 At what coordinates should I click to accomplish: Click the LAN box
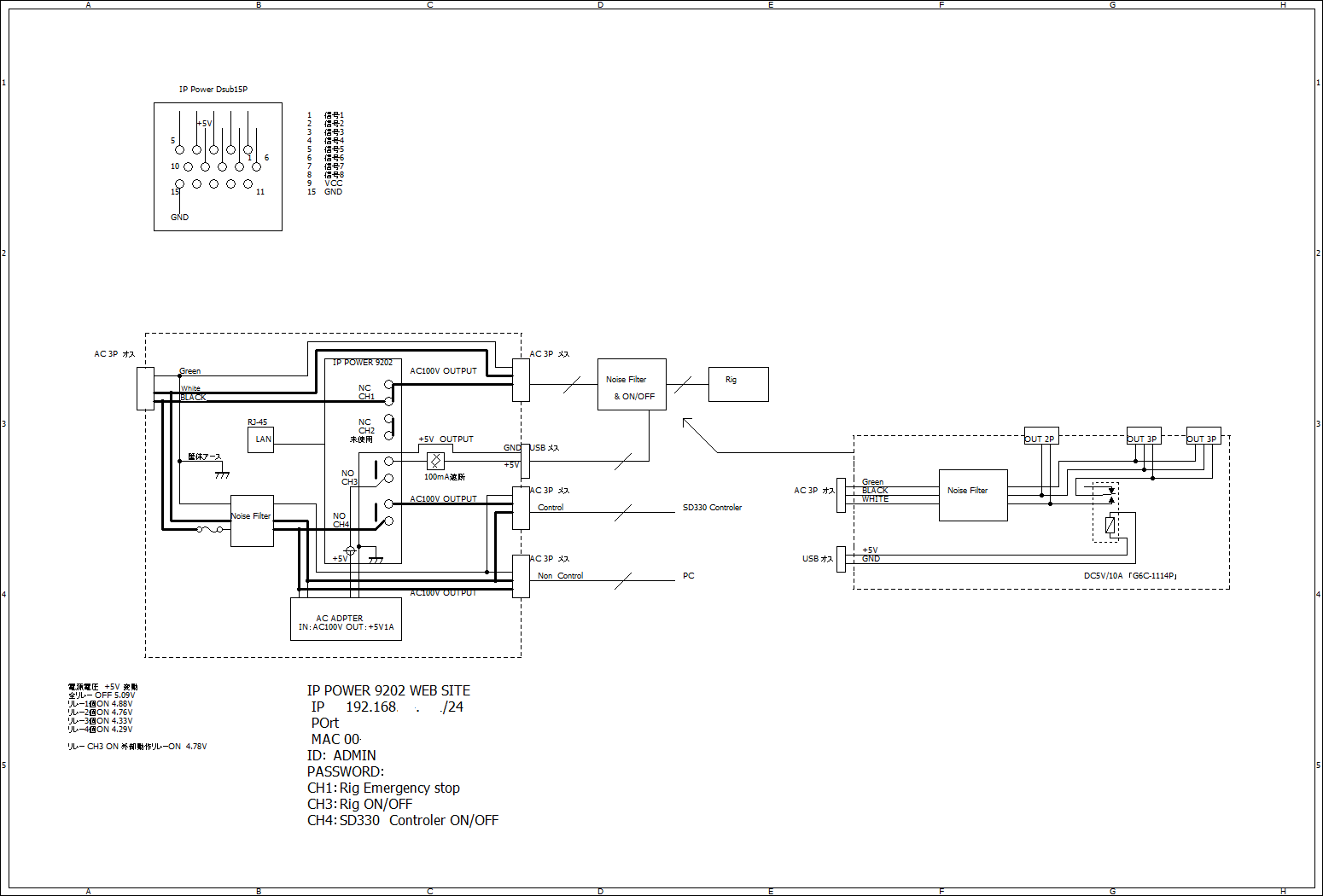click(260, 439)
